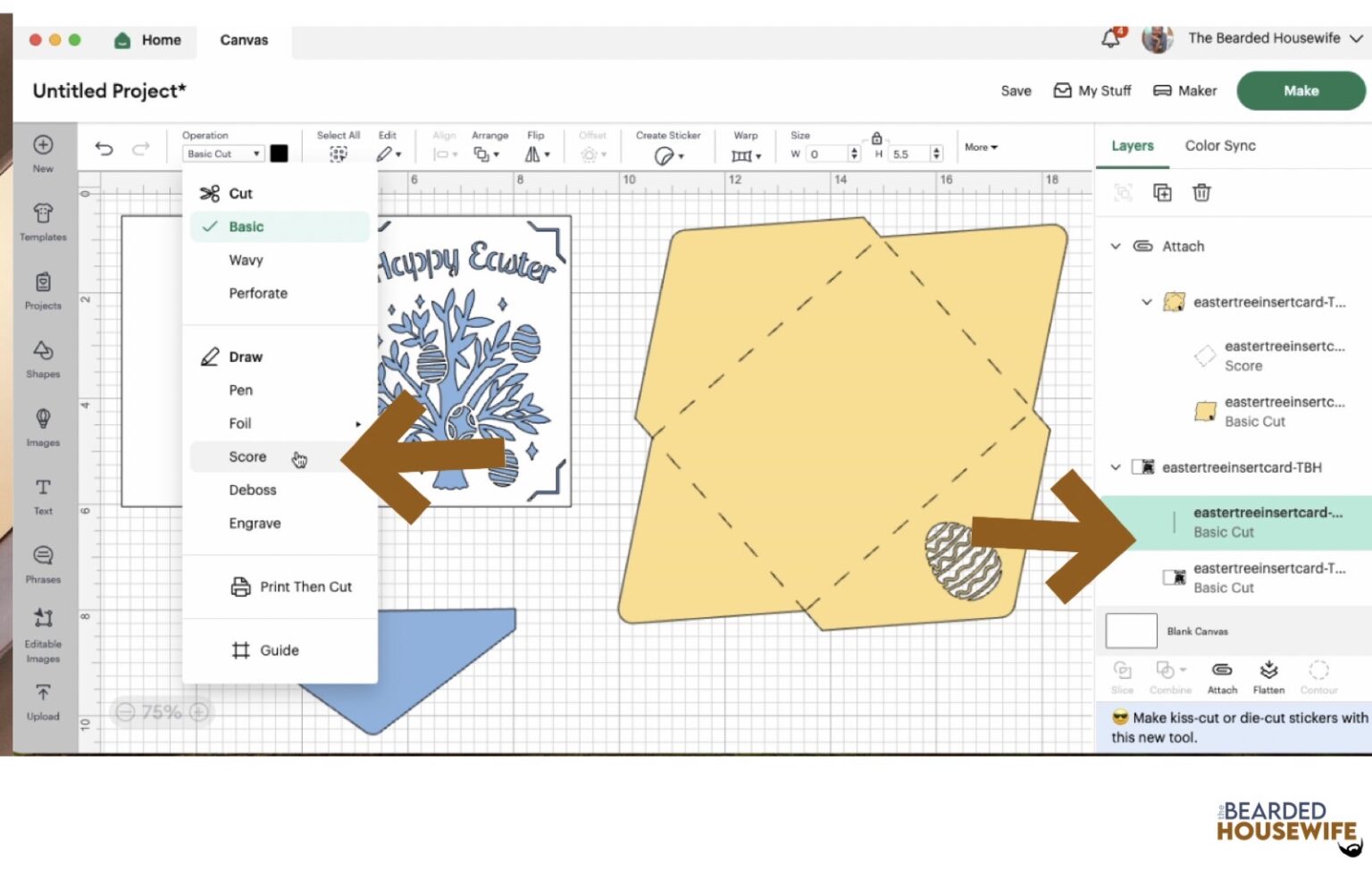Collapse the Attach layer group
Screen dimensions: 1372x872
pyautogui.click(x=1116, y=247)
